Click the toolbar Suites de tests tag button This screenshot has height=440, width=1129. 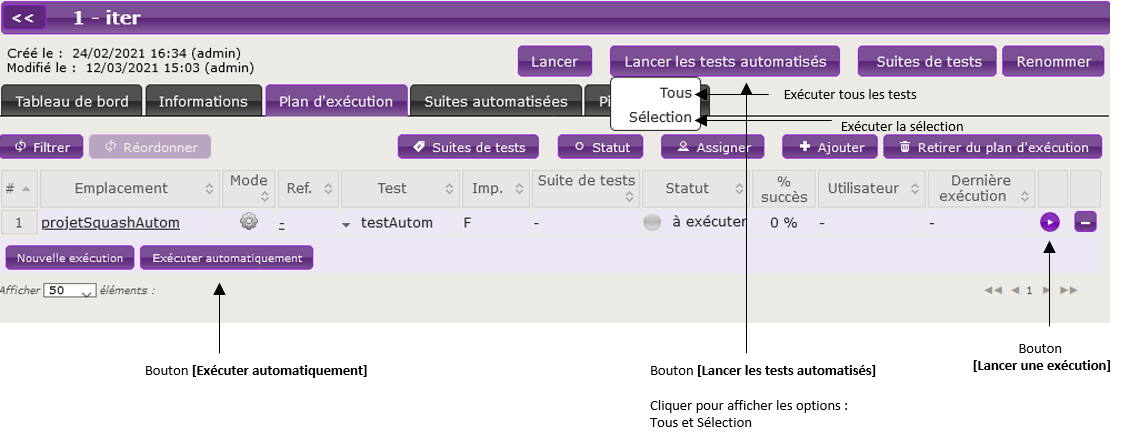[469, 147]
